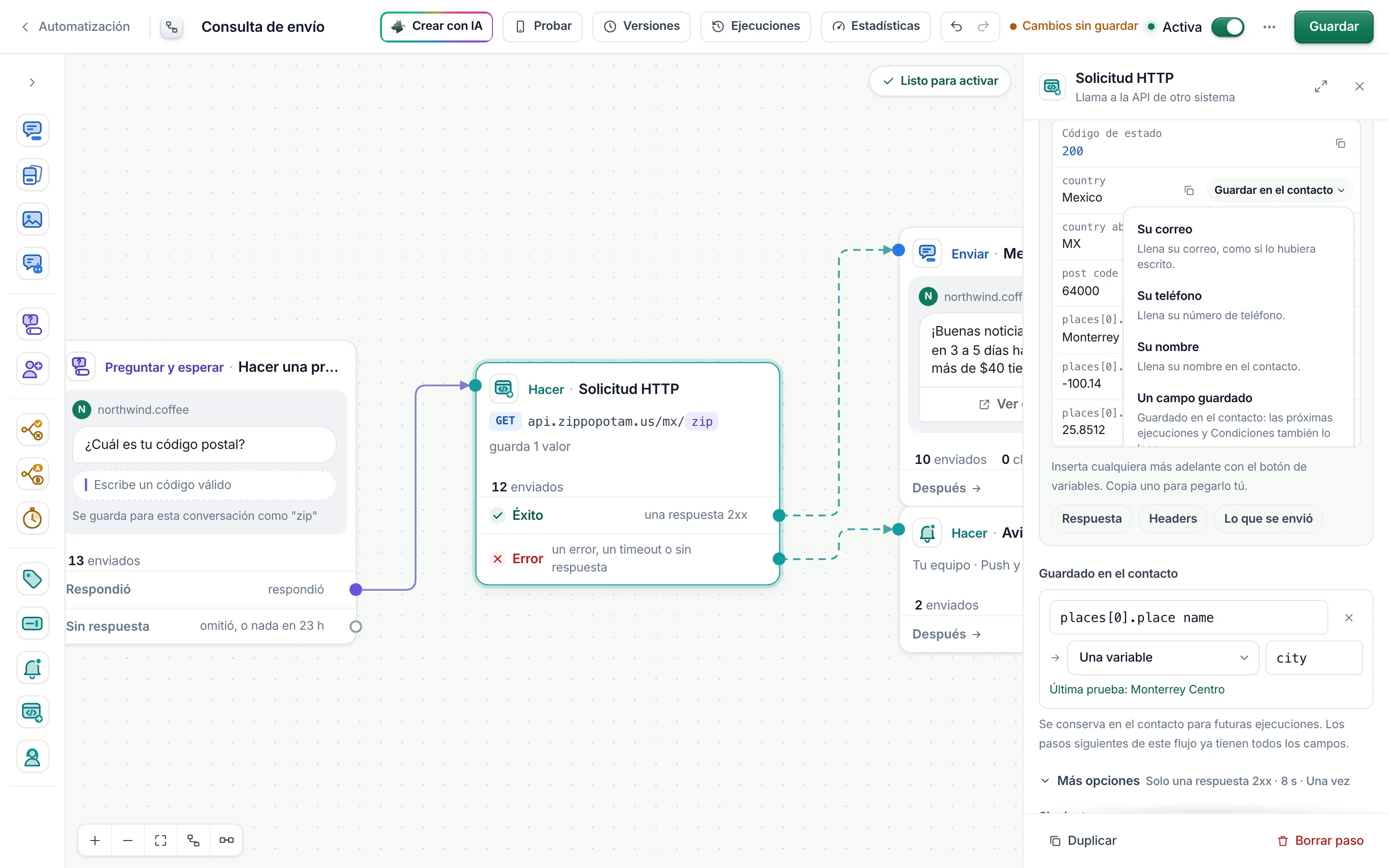This screenshot has width=1389, height=868.
Task: Select the notification bell step icon
Action: [x=32, y=668]
